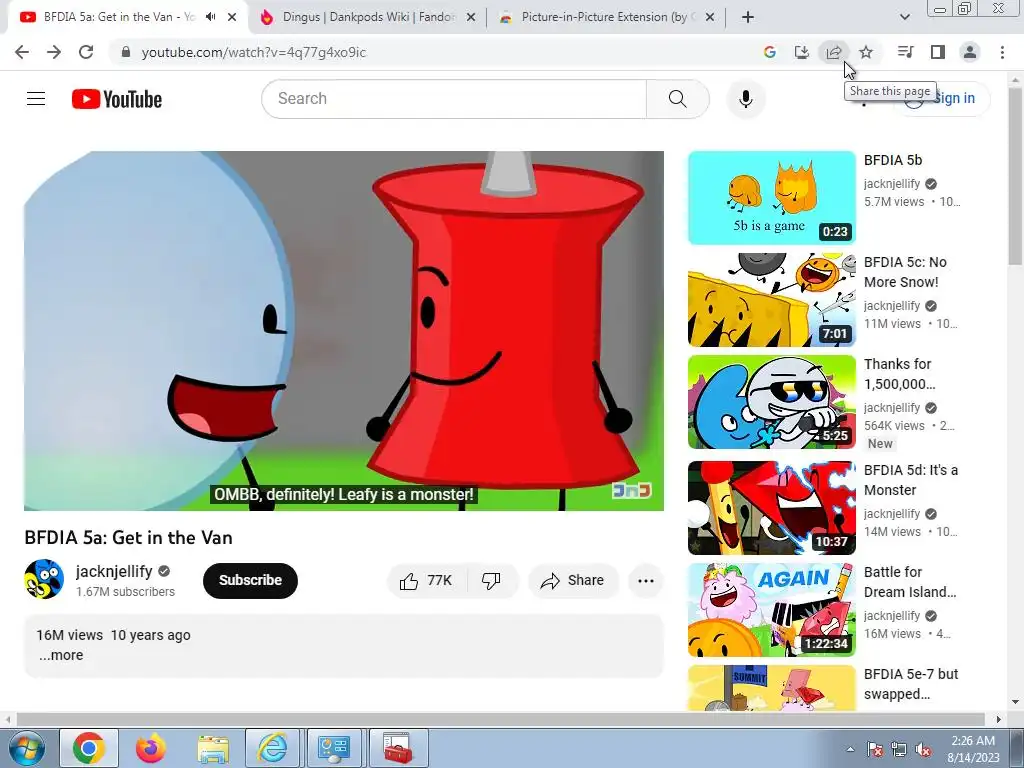Viewport: 1024px width, 768px height.
Task: Click the browser back arrow
Action: click(22, 52)
